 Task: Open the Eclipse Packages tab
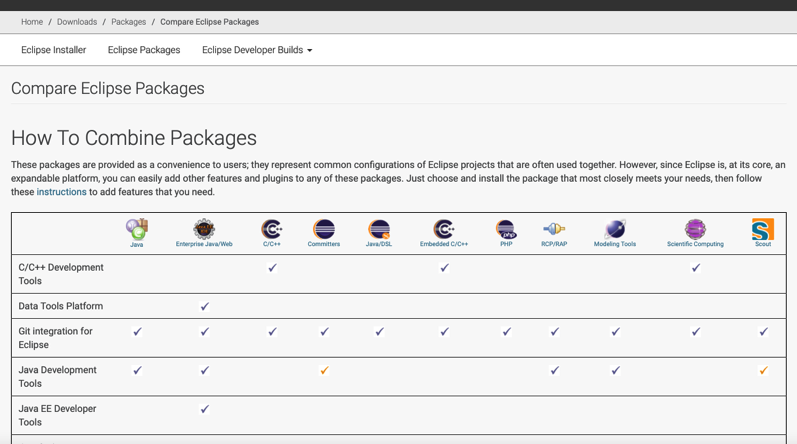coord(144,50)
